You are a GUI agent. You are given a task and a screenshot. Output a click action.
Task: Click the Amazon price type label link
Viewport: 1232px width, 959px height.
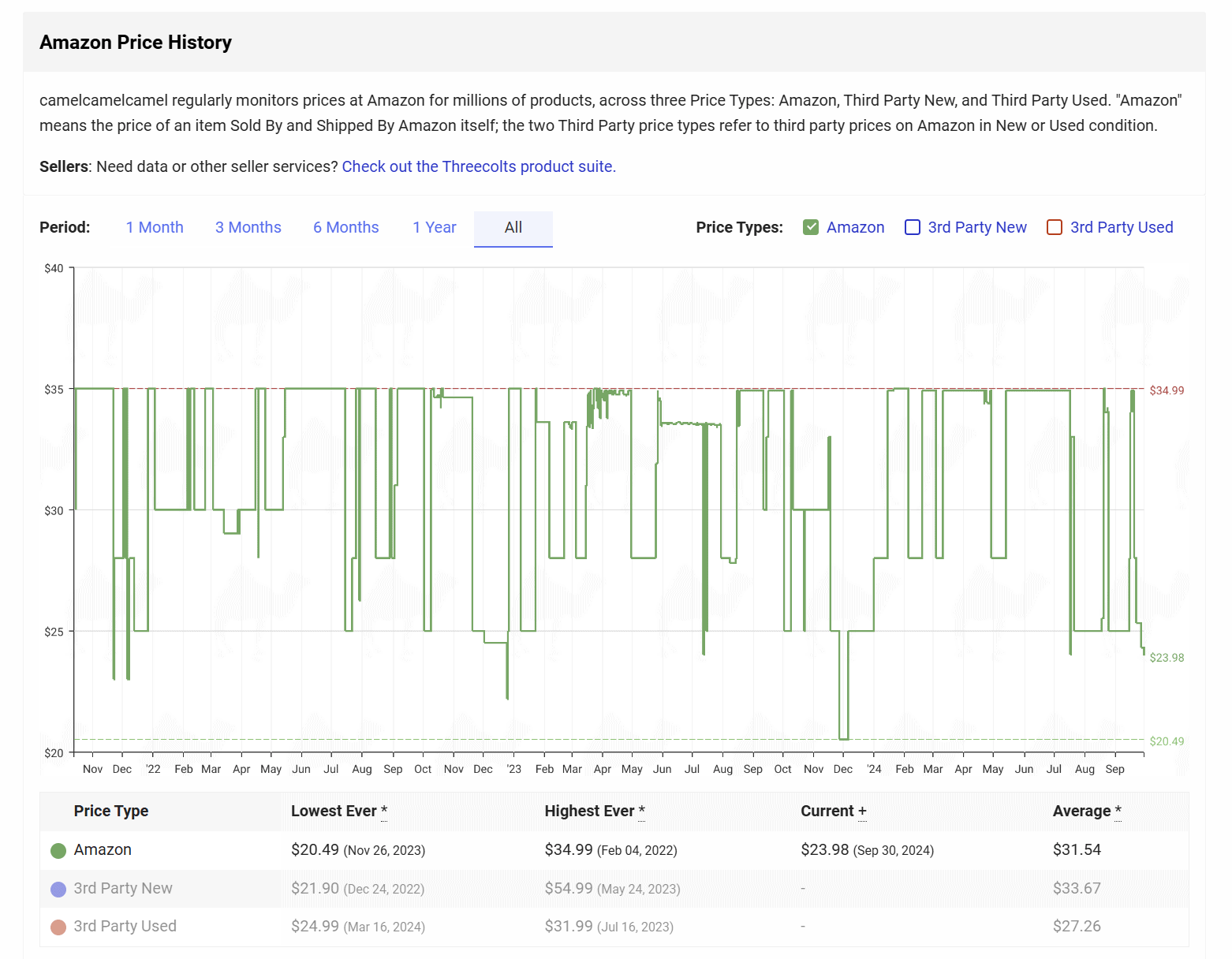[x=855, y=227]
